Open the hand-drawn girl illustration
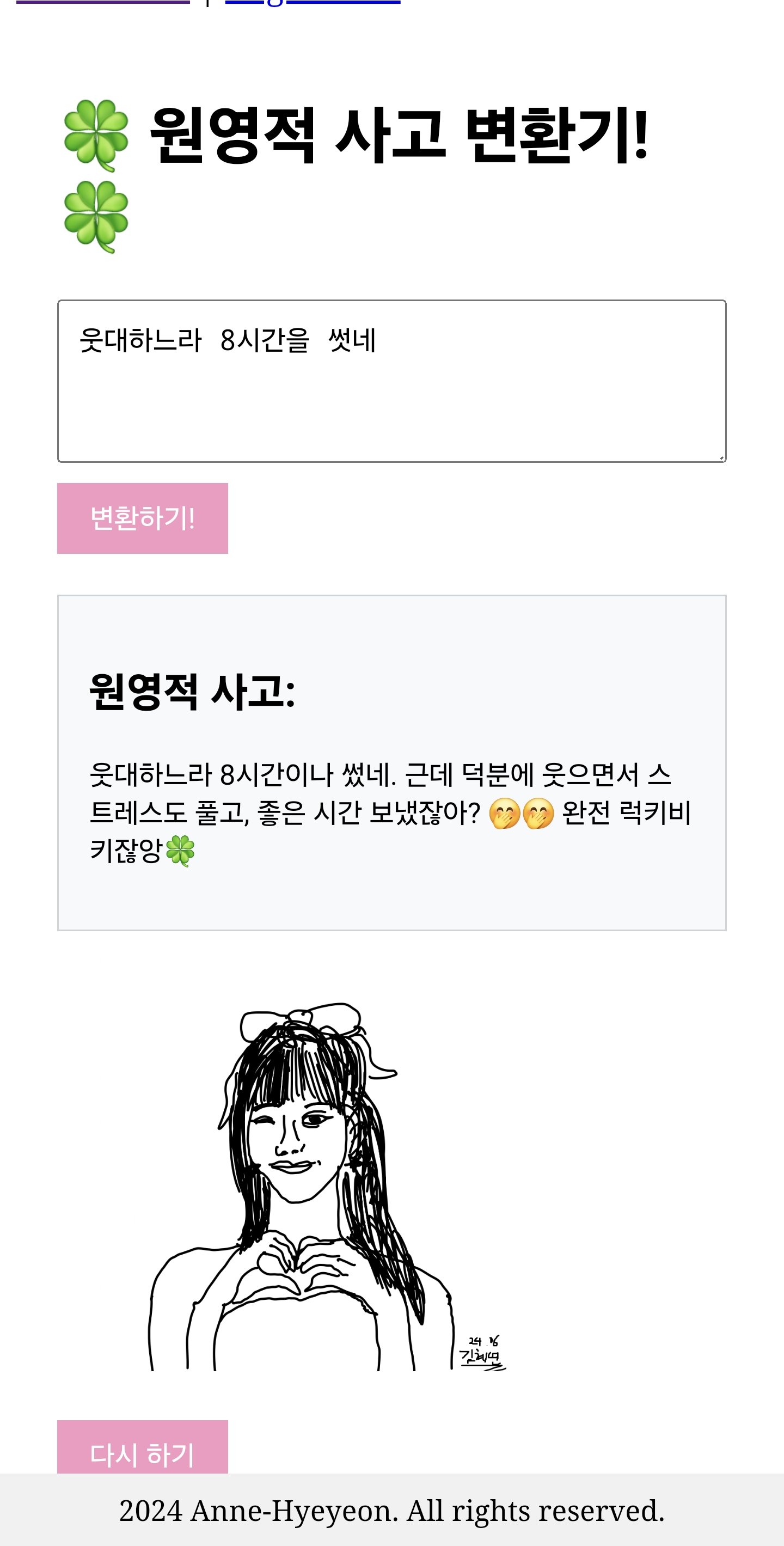 [328, 1186]
